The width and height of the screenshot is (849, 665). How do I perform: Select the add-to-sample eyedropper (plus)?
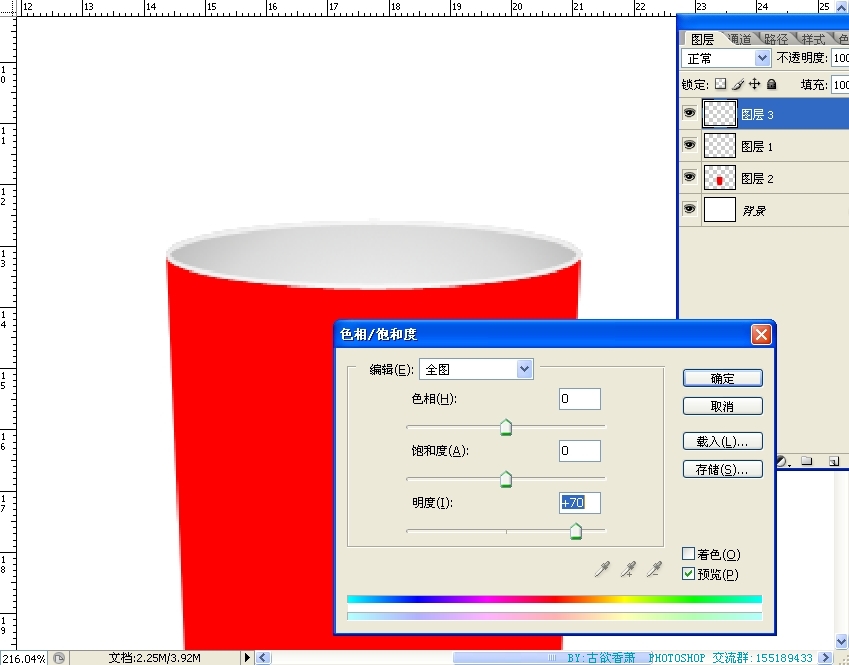click(628, 569)
